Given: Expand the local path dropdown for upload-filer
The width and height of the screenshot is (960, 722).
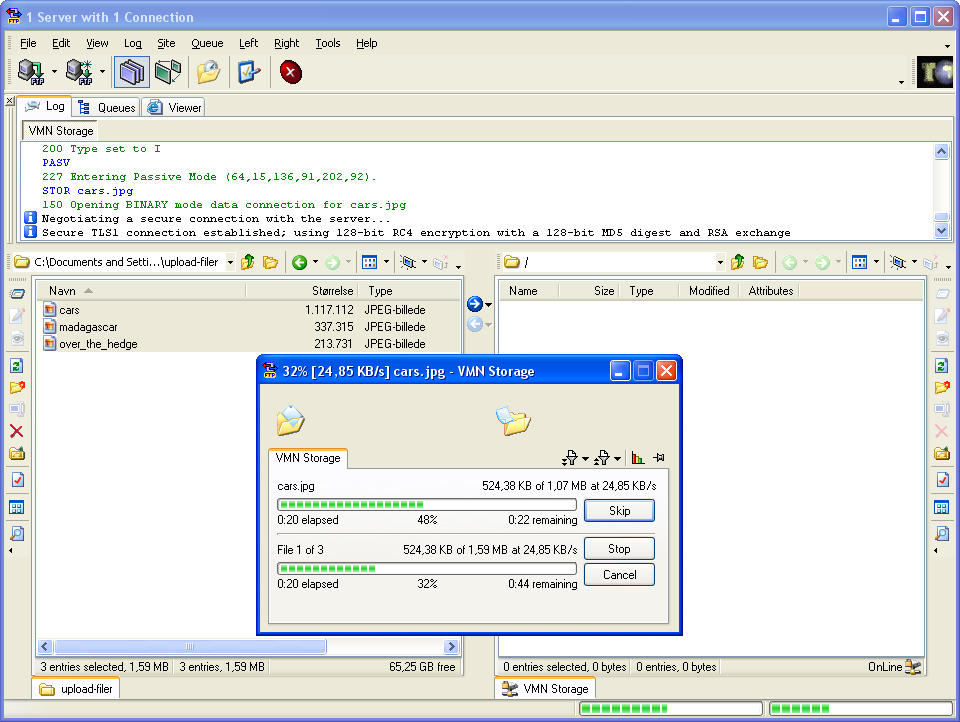Looking at the screenshot, I should tap(230, 263).
